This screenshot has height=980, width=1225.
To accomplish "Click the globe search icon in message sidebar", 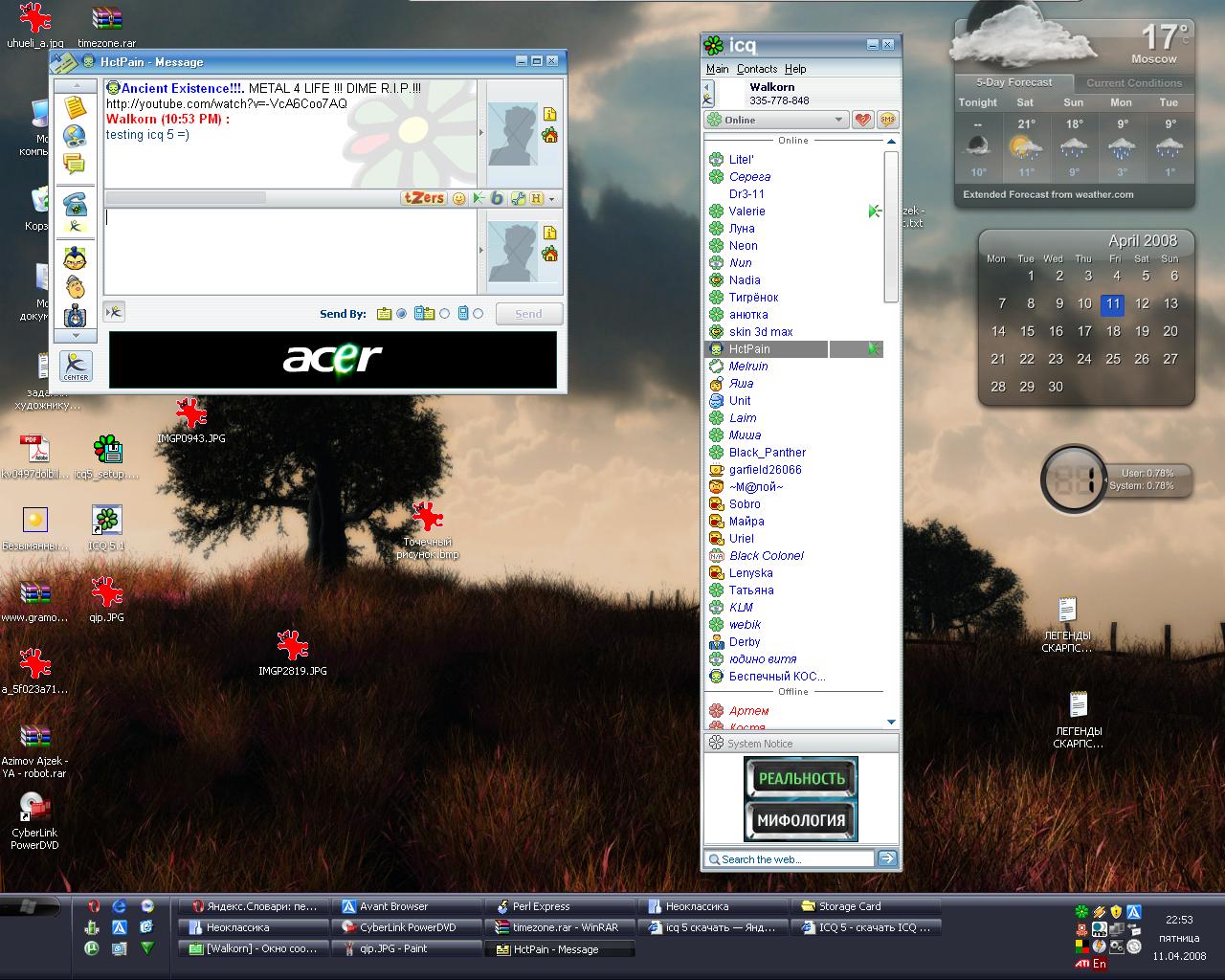I will click(75, 136).
